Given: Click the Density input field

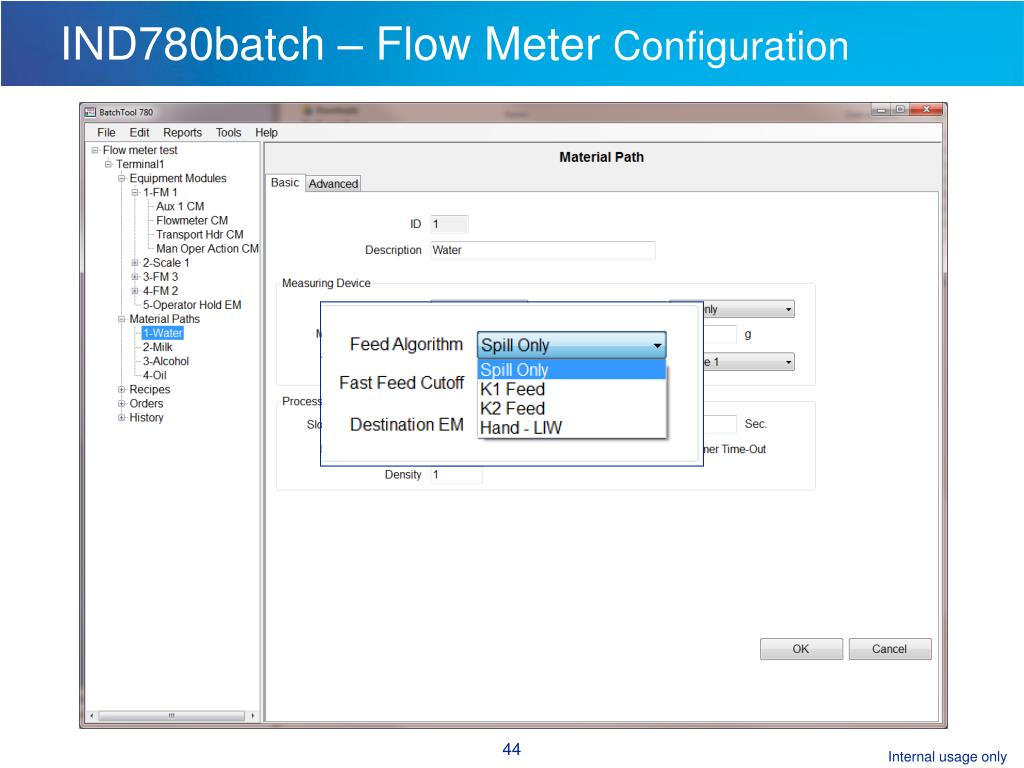Looking at the screenshot, I should pos(456,475).
